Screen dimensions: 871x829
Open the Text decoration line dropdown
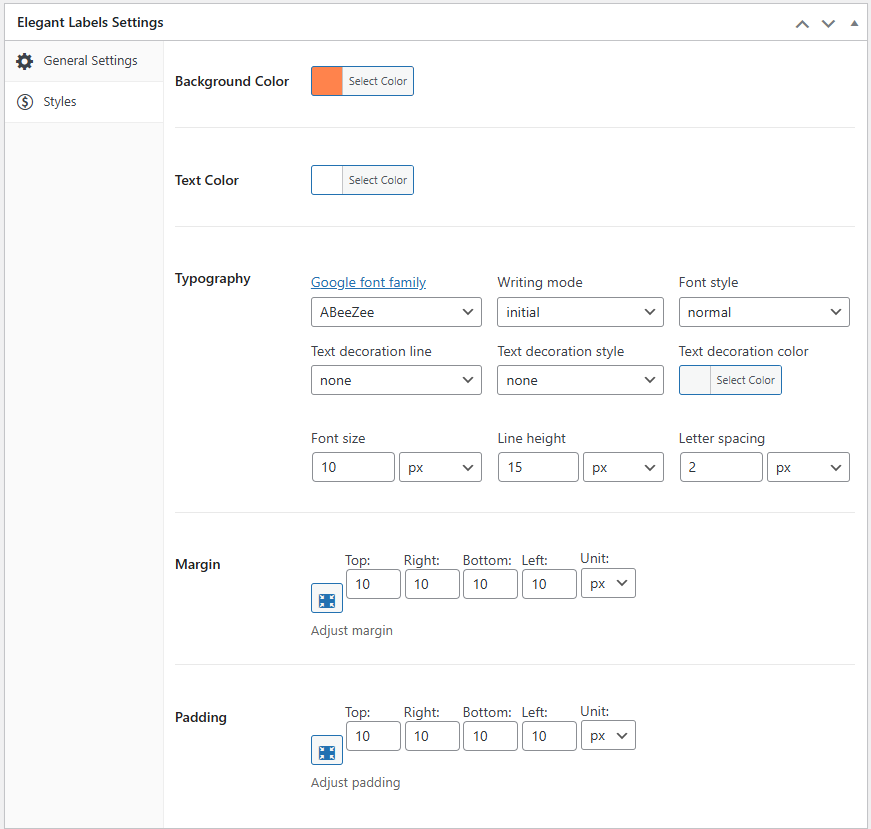pyautogui.click(x=396, y=380)
